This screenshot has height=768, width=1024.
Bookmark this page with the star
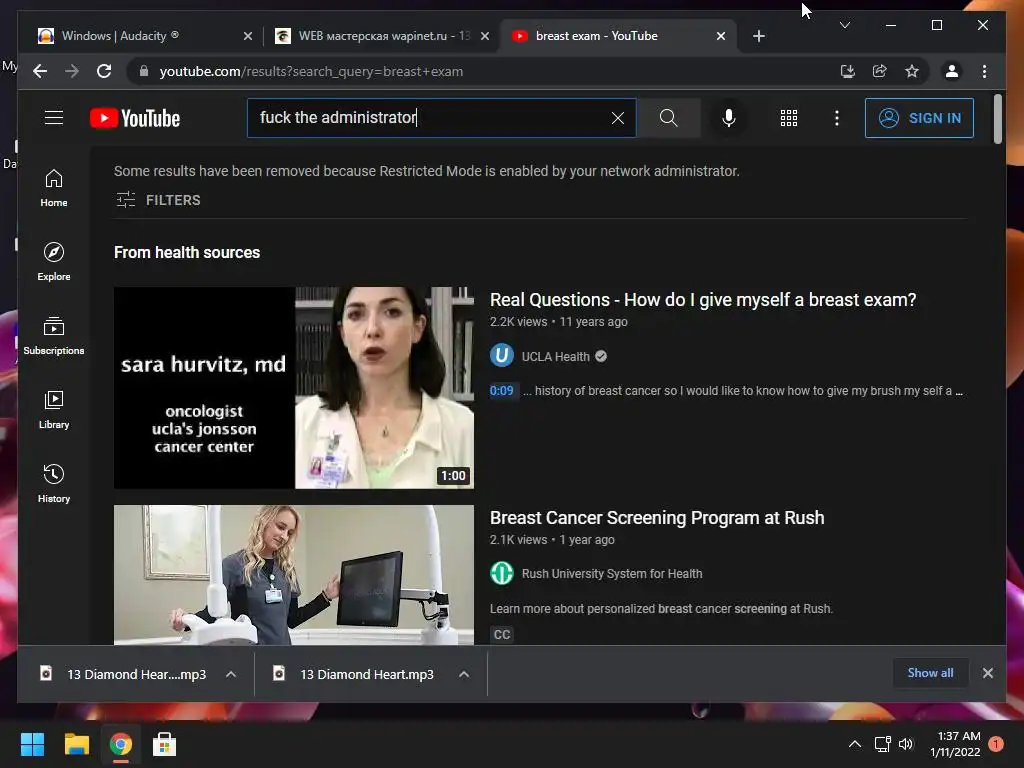(912, 71)
